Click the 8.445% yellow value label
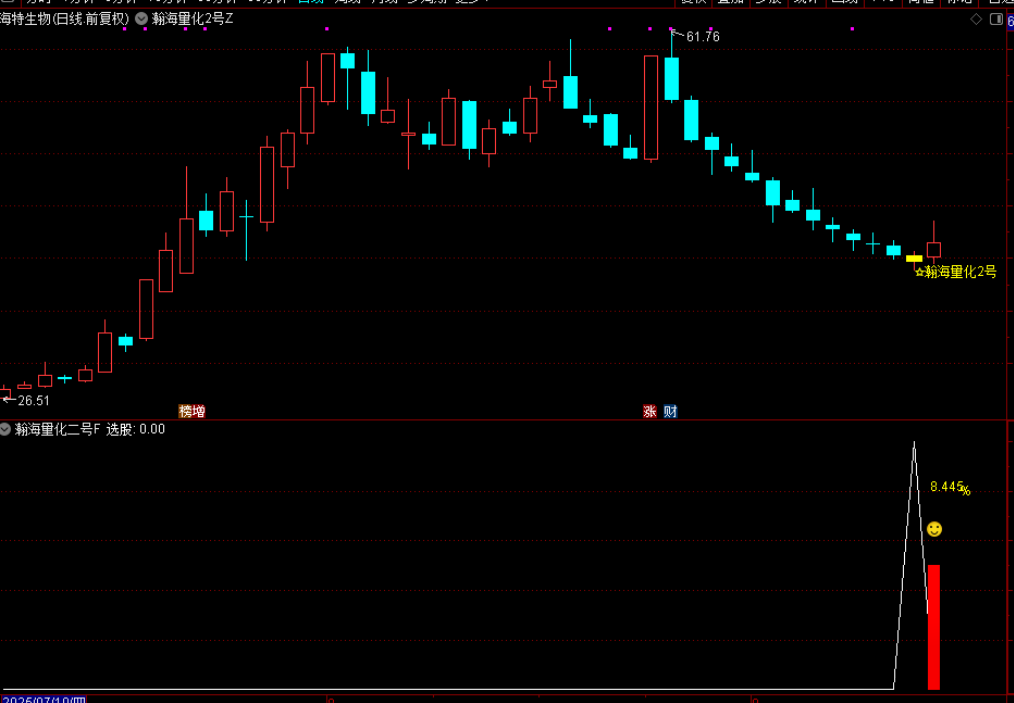The height and width of the screenshot is (703, 1014). [x=949, y=487]
